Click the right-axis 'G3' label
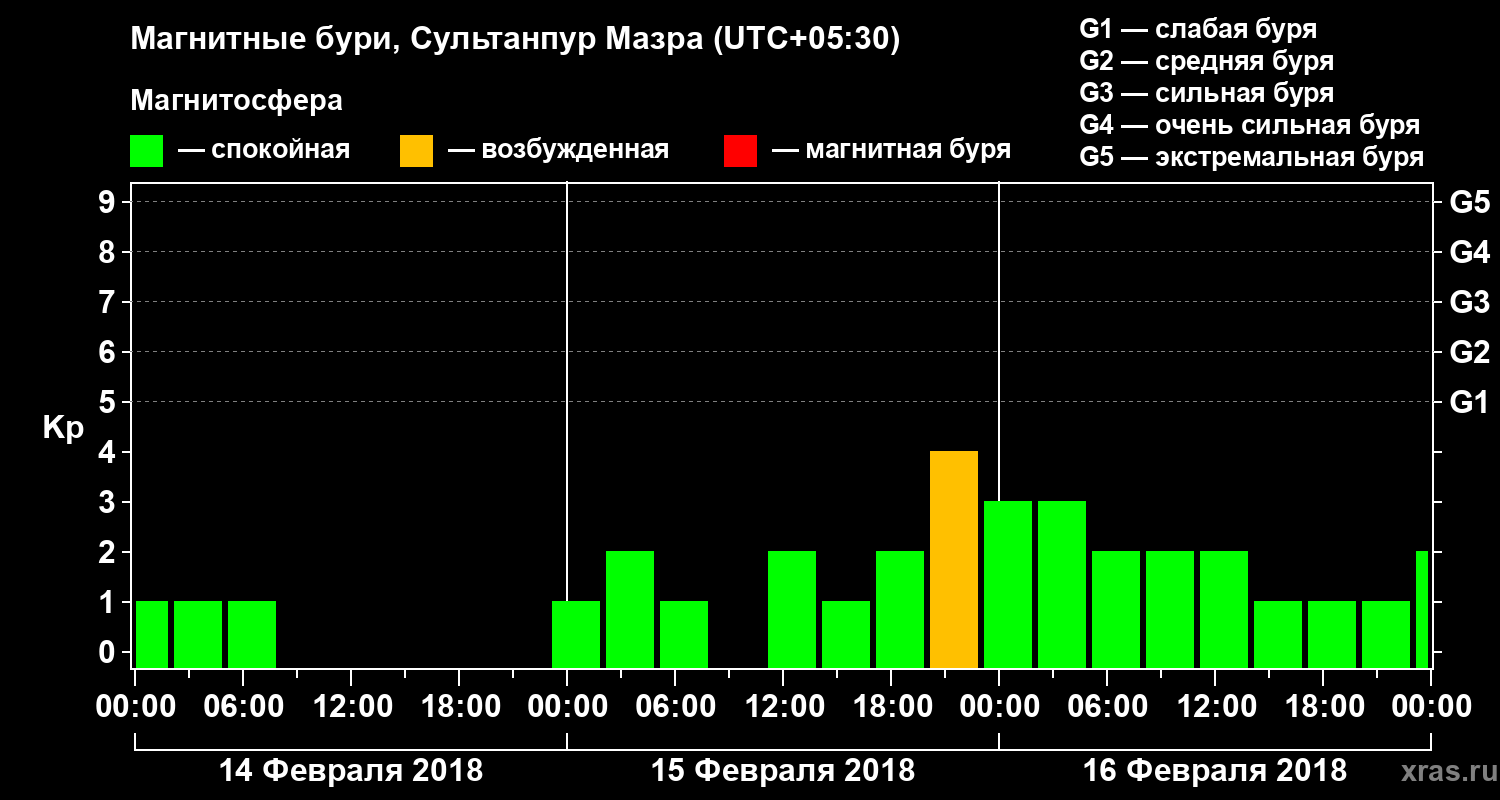 pos(1469,302)
